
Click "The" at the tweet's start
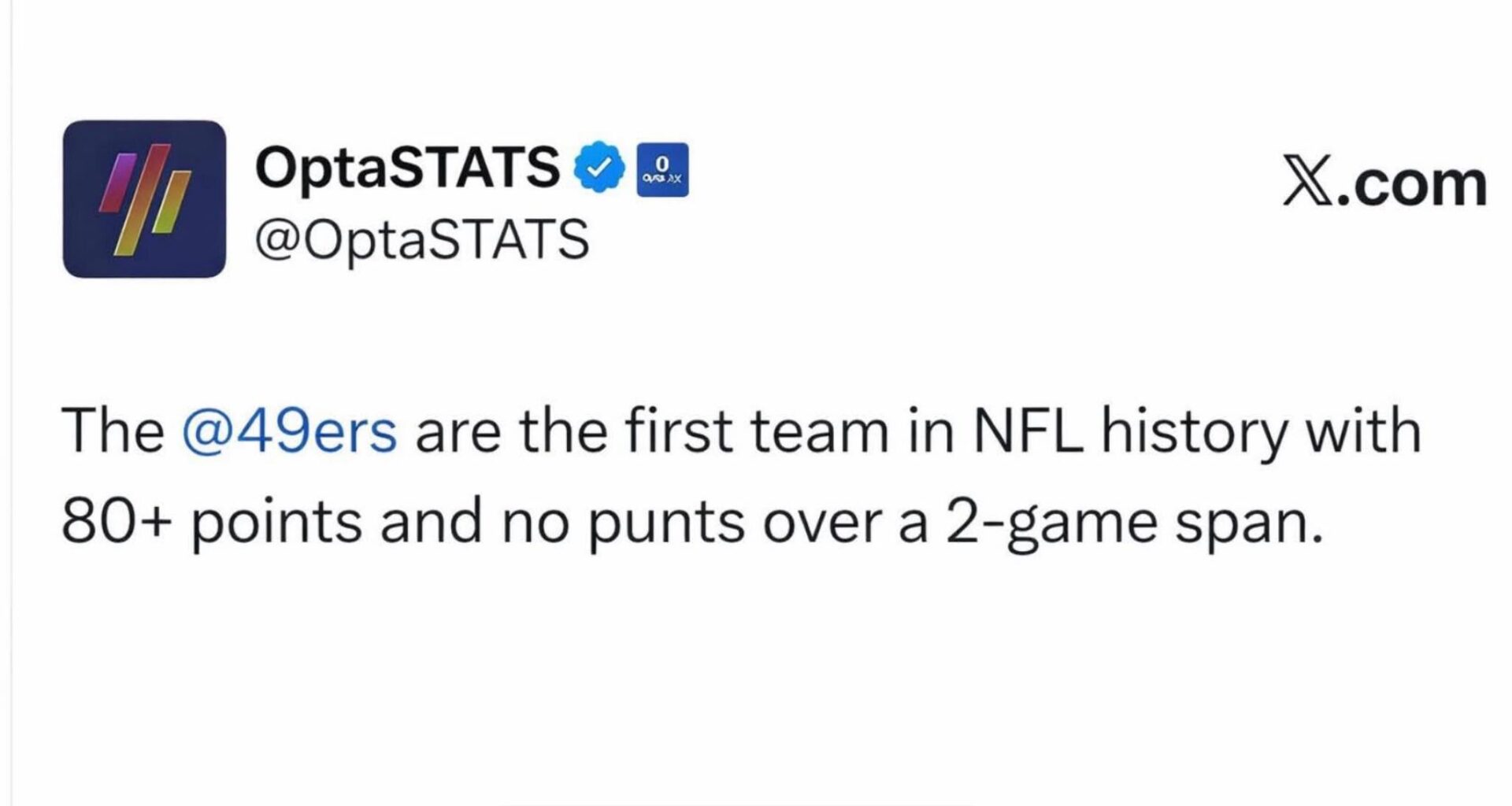tap(113, 431)
